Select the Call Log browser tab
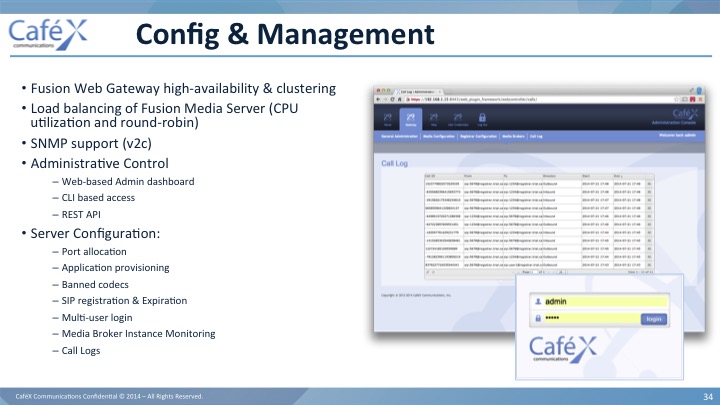720x405 pixels. coord(419,92)
